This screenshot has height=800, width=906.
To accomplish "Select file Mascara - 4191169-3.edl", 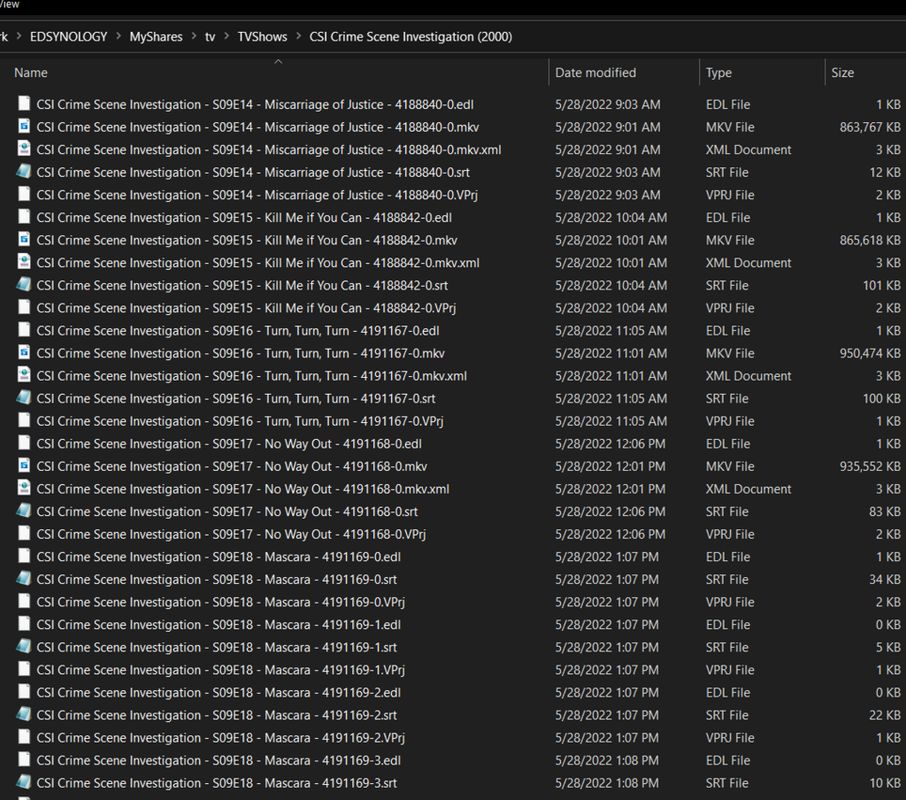I will (x=218, y=760).
